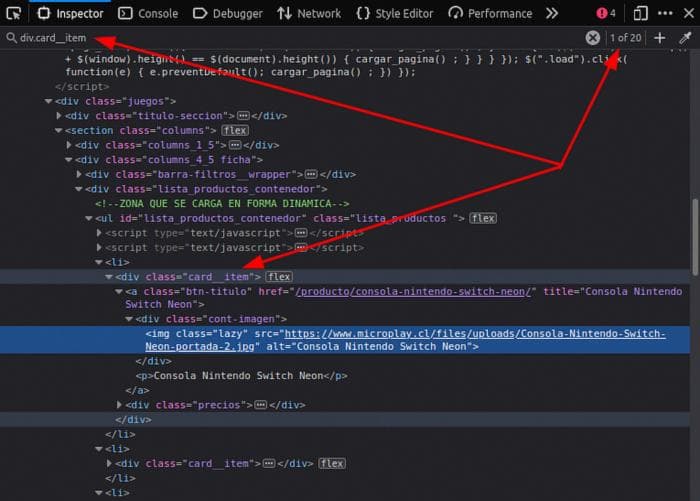Collapse the section class columns node
The height and width of the screenshot is (501, 700).
(x=58, y=131)
